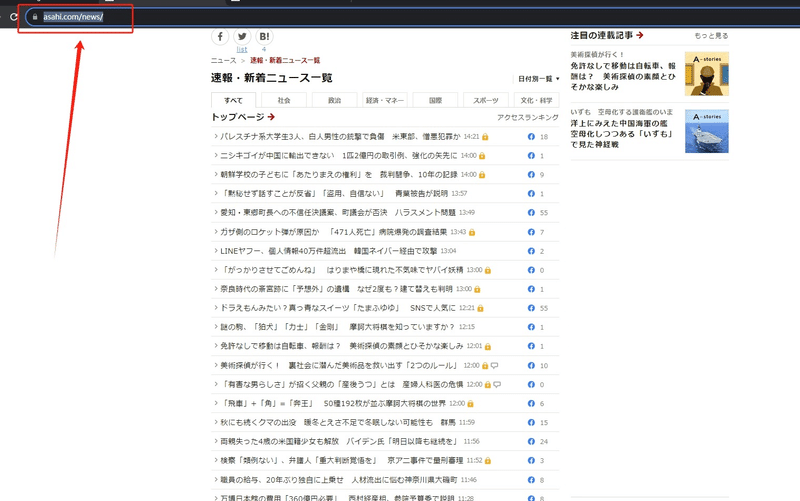Screen dimensions: 800x501
Task: Click lock icon on 「飛車」+「角」 row
Action: click(x=470, y=404)
